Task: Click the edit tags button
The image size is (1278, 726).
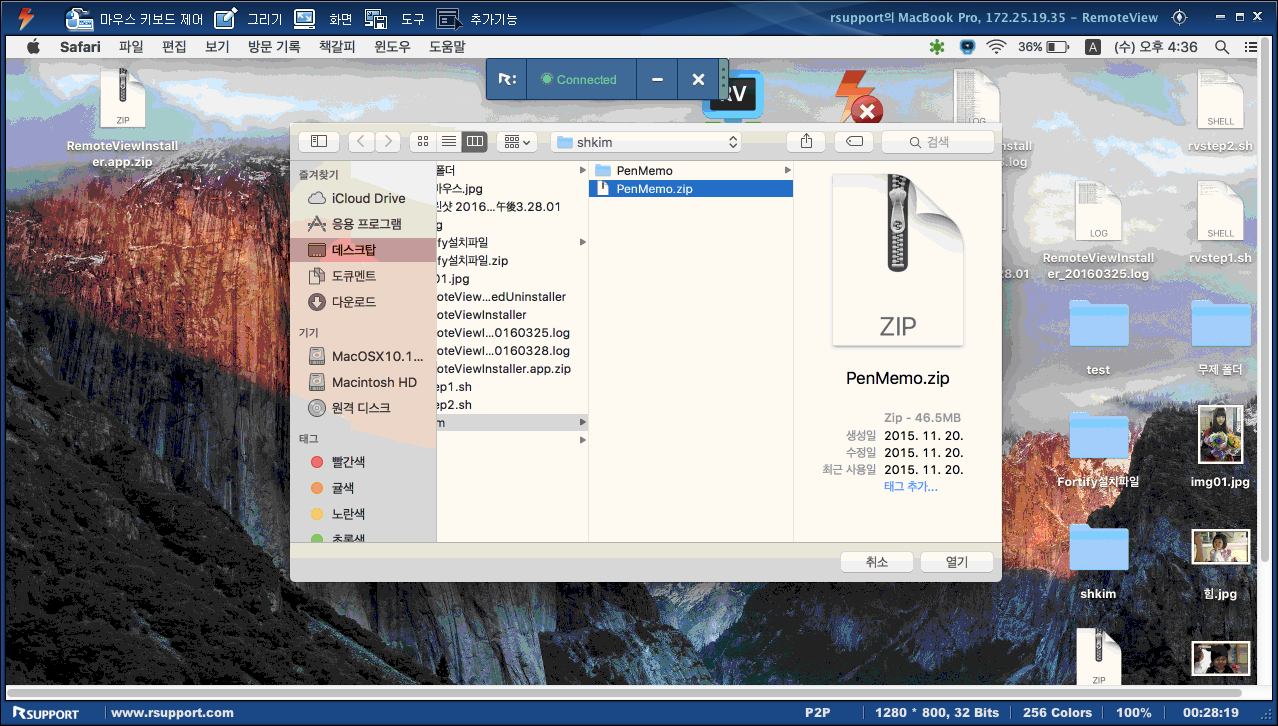Action: pos(854,142)
